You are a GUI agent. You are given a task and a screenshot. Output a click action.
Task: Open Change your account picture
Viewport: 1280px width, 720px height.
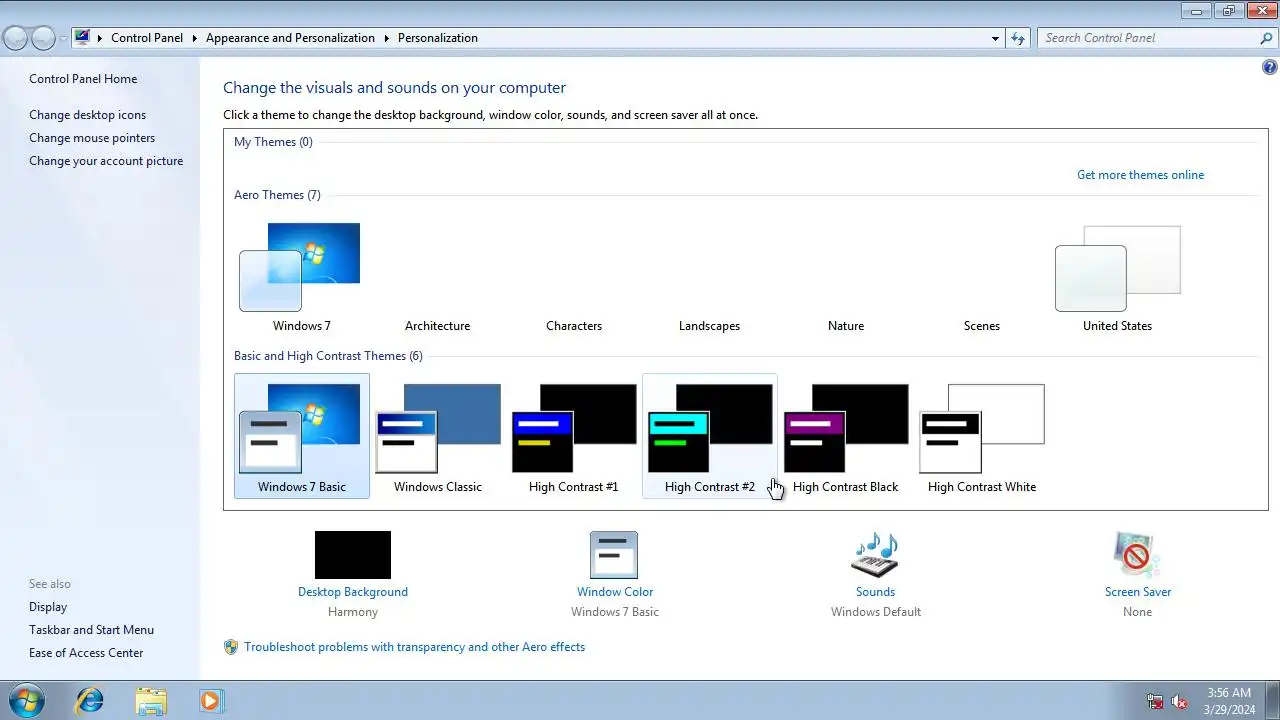(x=106, y=161)
